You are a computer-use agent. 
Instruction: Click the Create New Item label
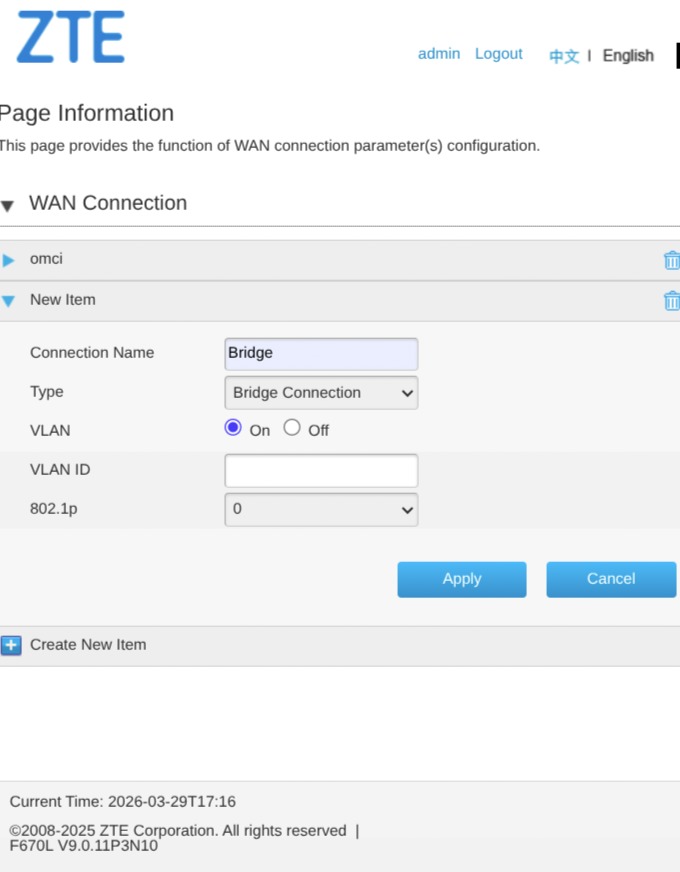(88, 645)
